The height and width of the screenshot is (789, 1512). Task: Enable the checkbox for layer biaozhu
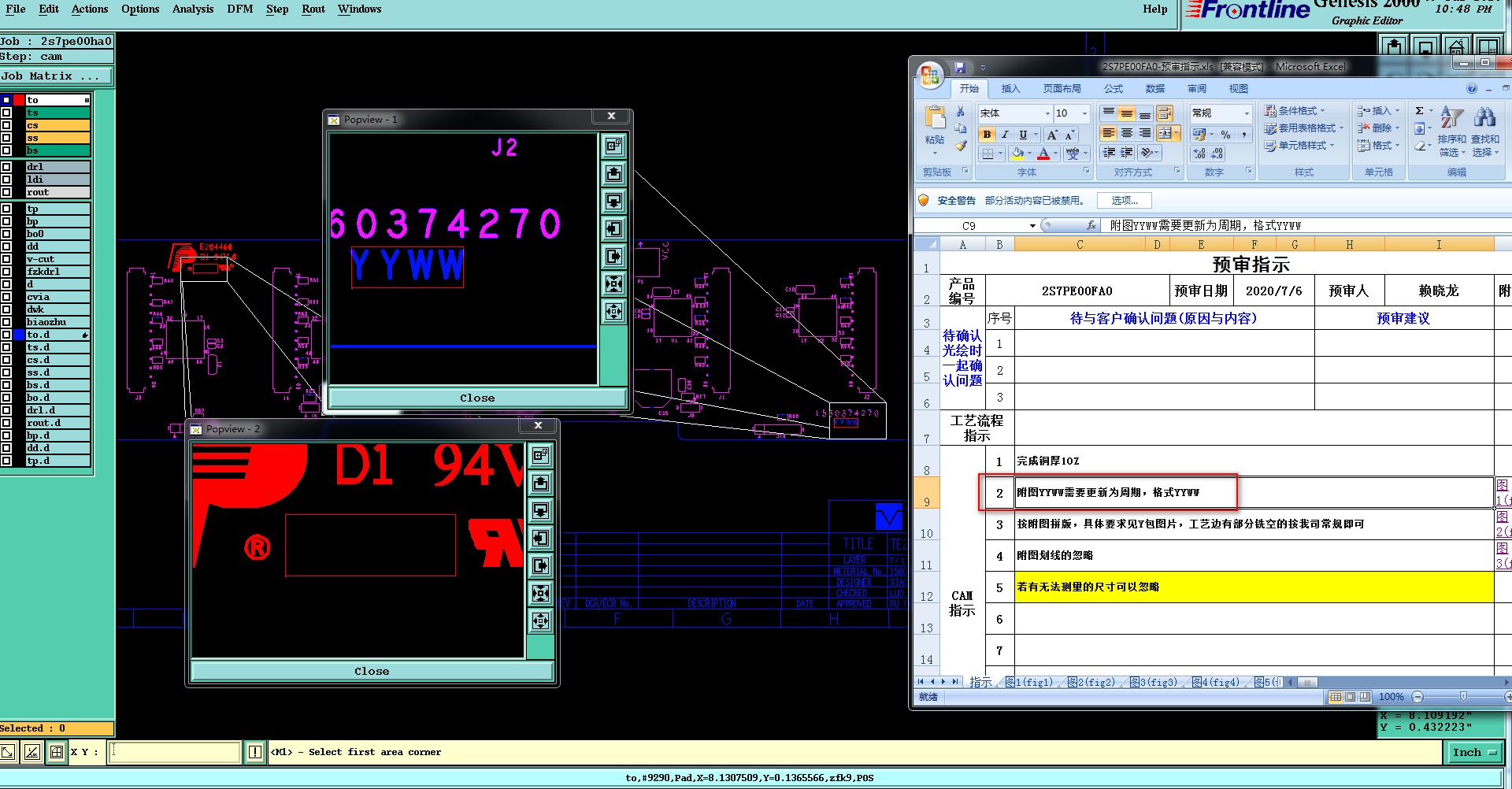pos(6,322)
